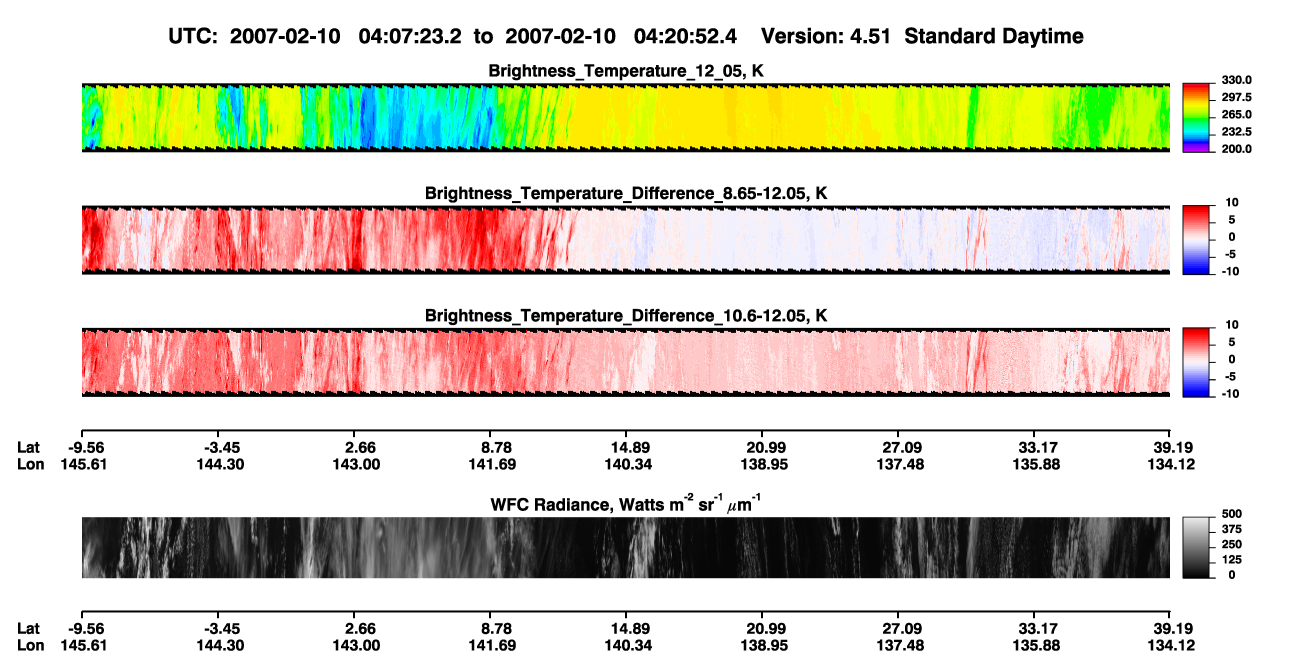Click the 'Brightness_Temperature_12_05, K' title

tap(626, 71)
